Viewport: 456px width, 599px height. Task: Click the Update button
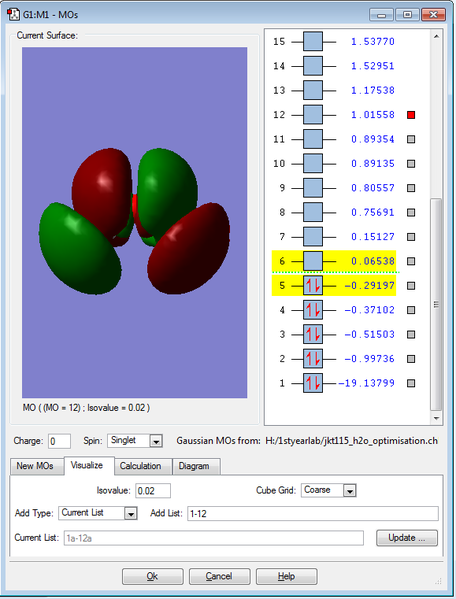tap(407, 538)
